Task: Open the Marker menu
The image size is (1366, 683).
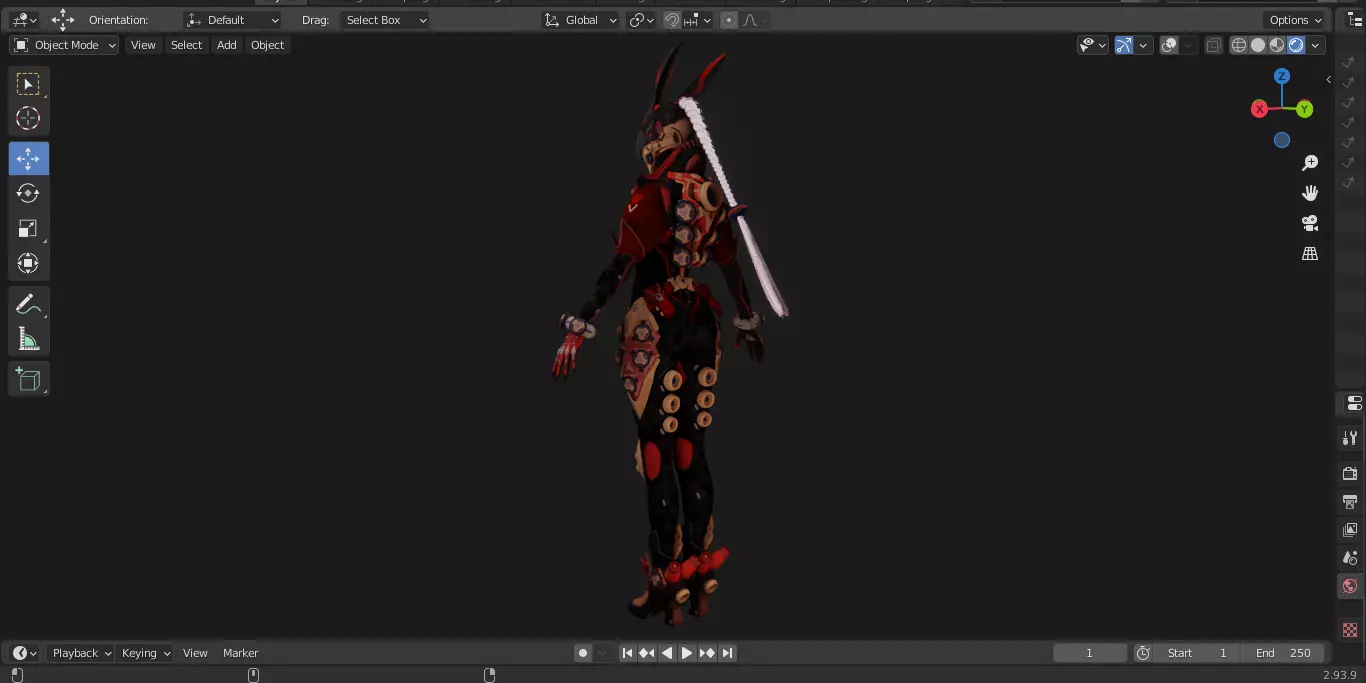Action: click(x=240, y=653)
